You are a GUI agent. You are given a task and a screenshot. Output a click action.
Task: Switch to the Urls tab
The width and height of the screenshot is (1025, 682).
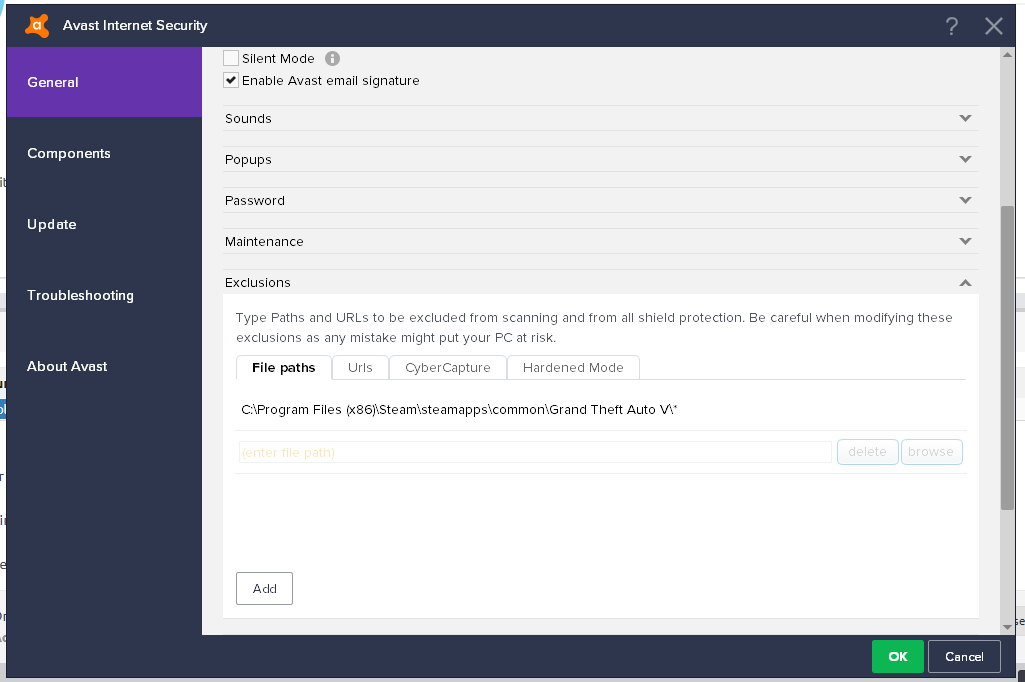[x=360, y=368]
